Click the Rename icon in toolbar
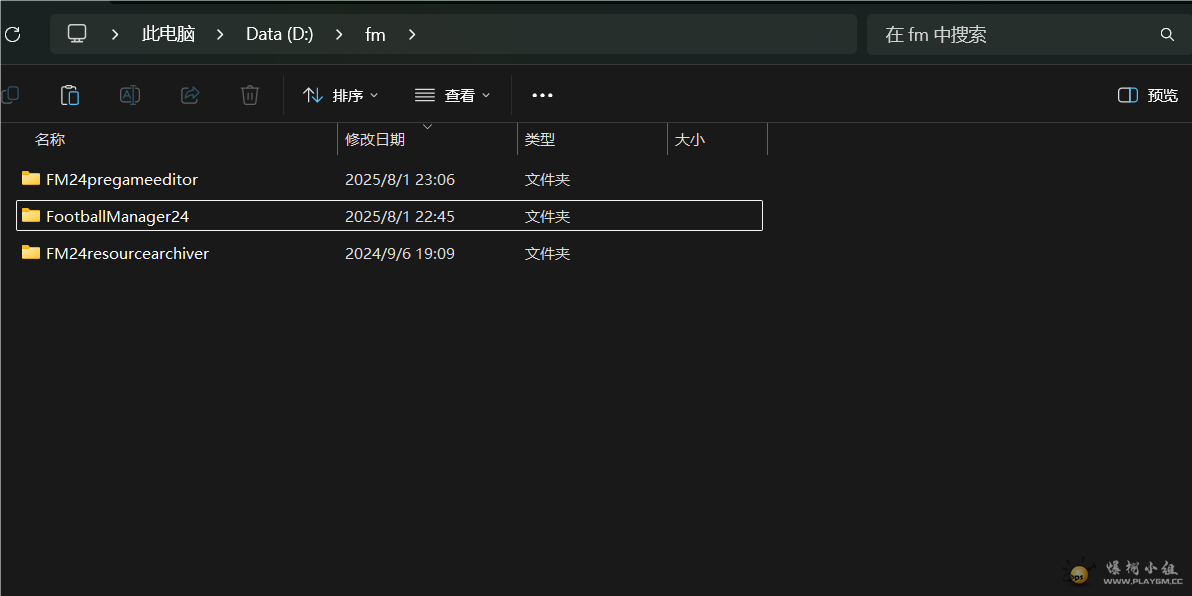 pyautogui.click(x=130, y=95)
